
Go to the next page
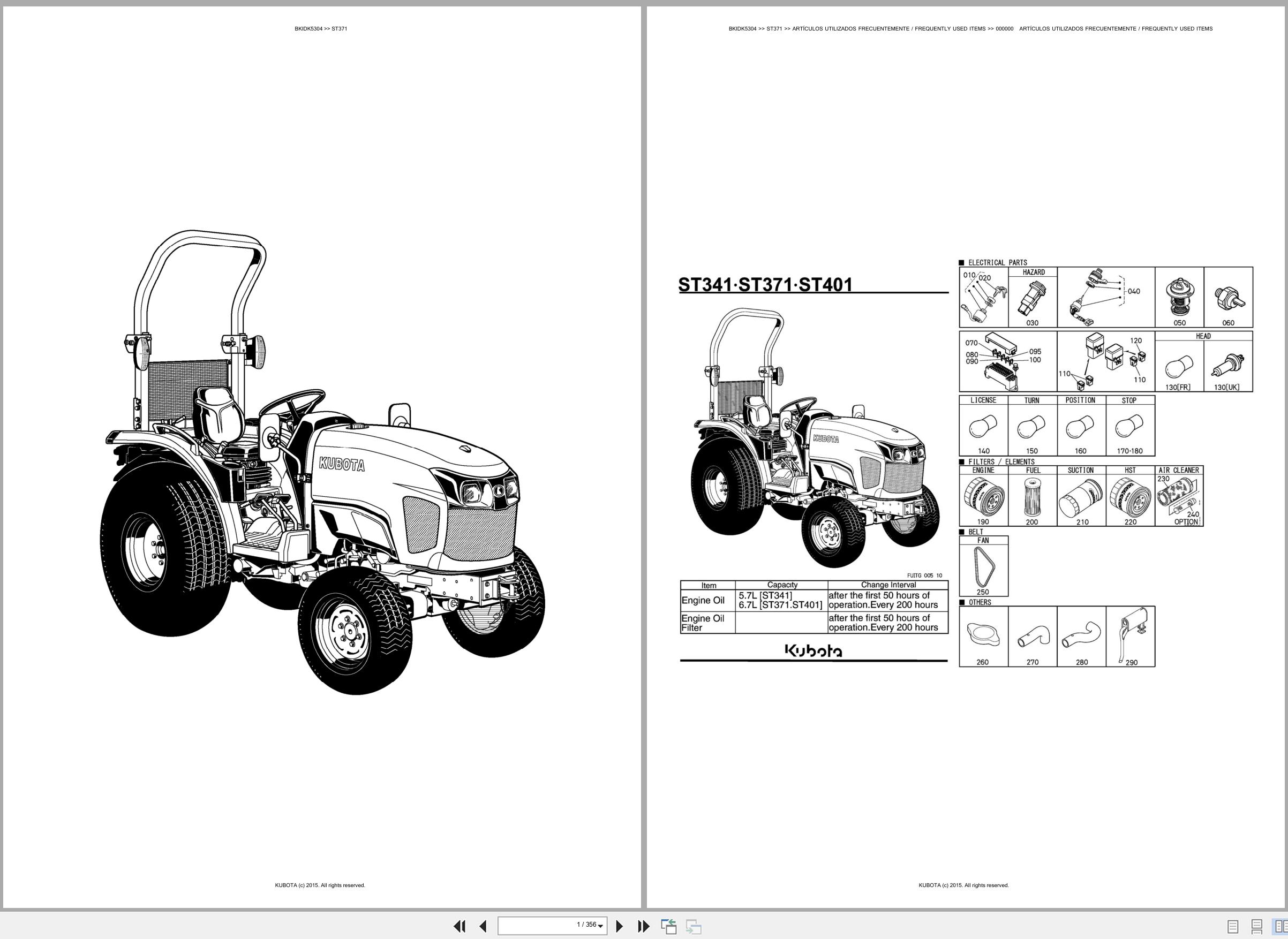click(x=620, y=926)
